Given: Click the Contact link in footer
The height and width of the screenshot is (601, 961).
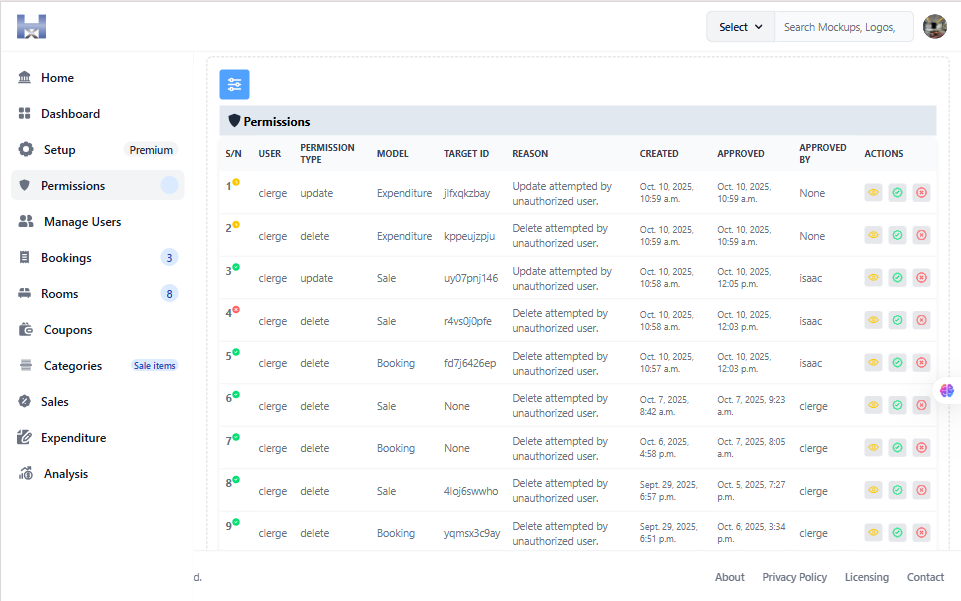Looking at the screenshot, I should pyautogui.click(x=925, y=577).
